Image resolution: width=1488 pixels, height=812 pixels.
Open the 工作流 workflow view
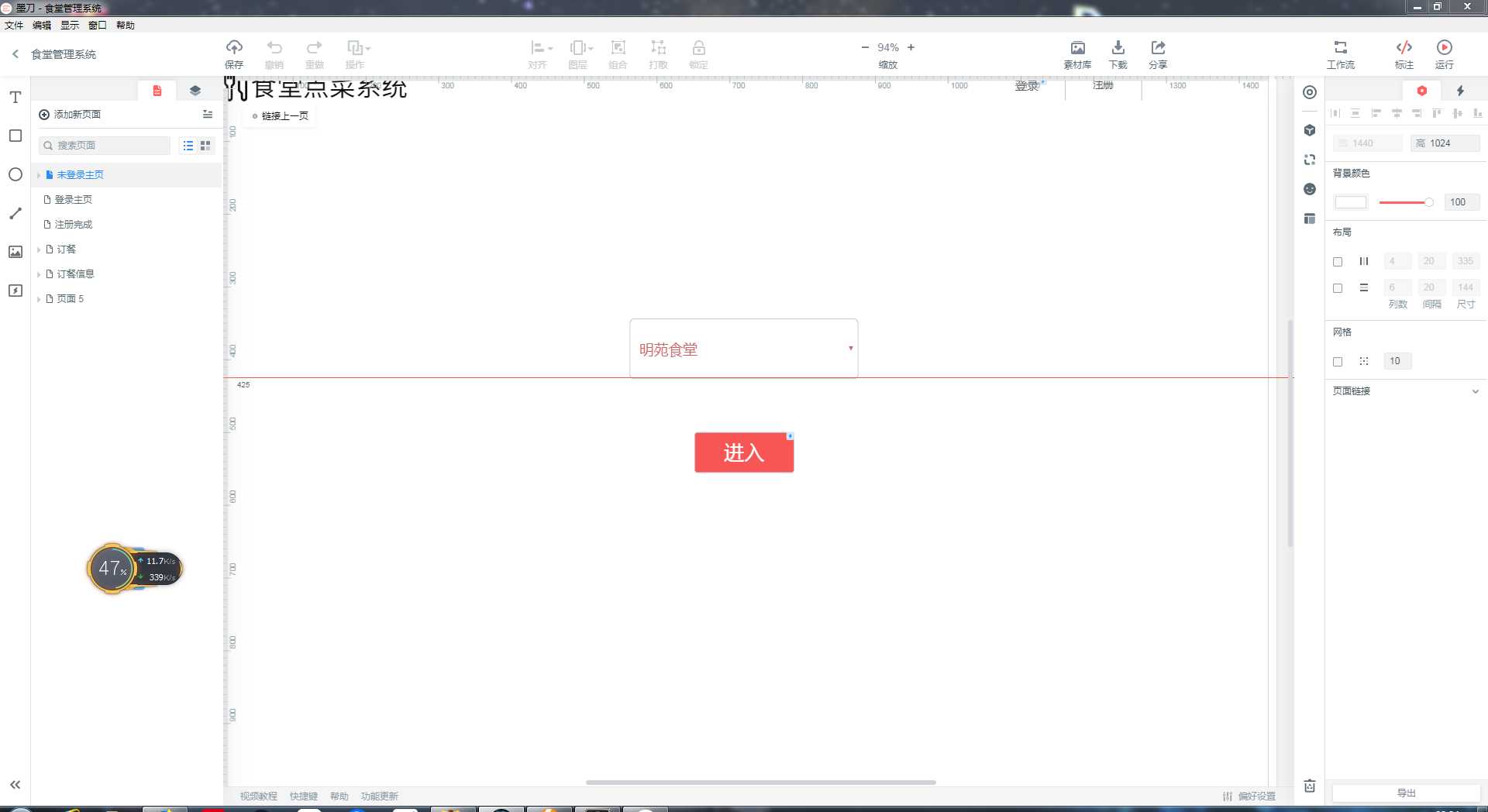coord(1341,54)
